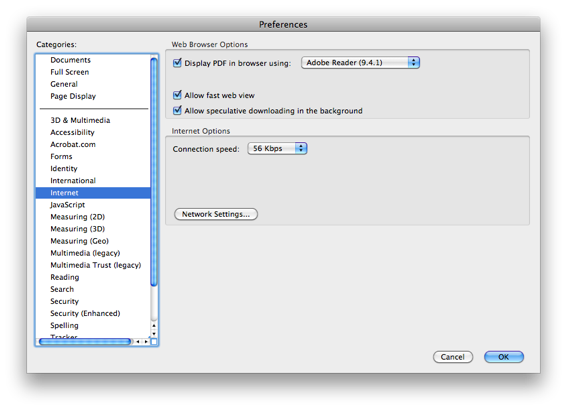Dismiss the dialog with Cancel
This screenshot has width=567, height=410.
tap(453, 357)
